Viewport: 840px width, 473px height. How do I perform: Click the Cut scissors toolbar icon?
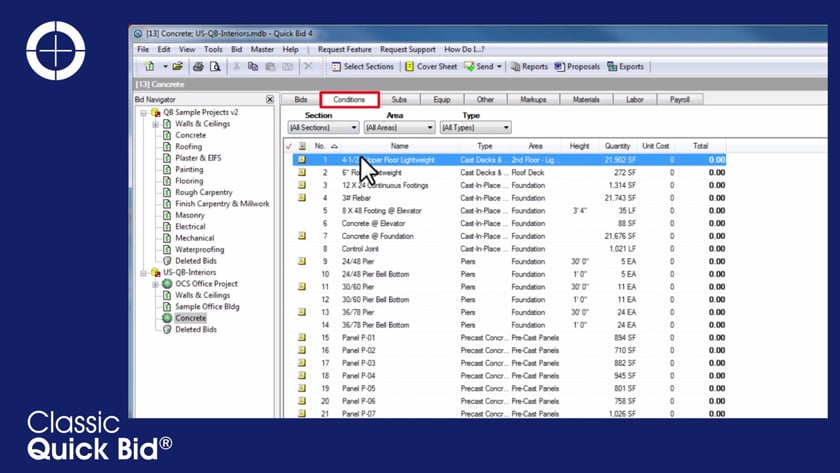coord(236,66)
